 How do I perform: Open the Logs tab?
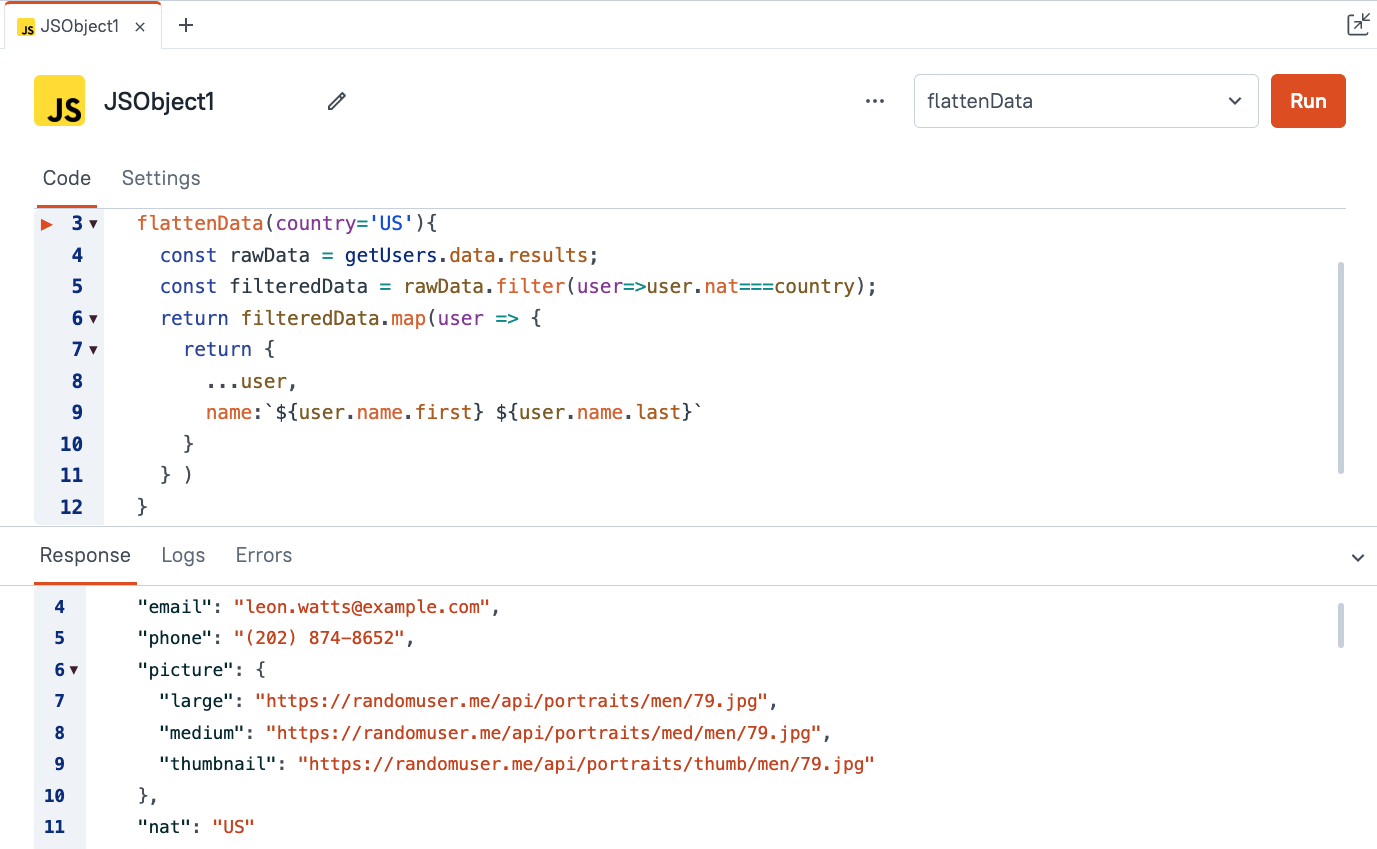coord(183,555)
